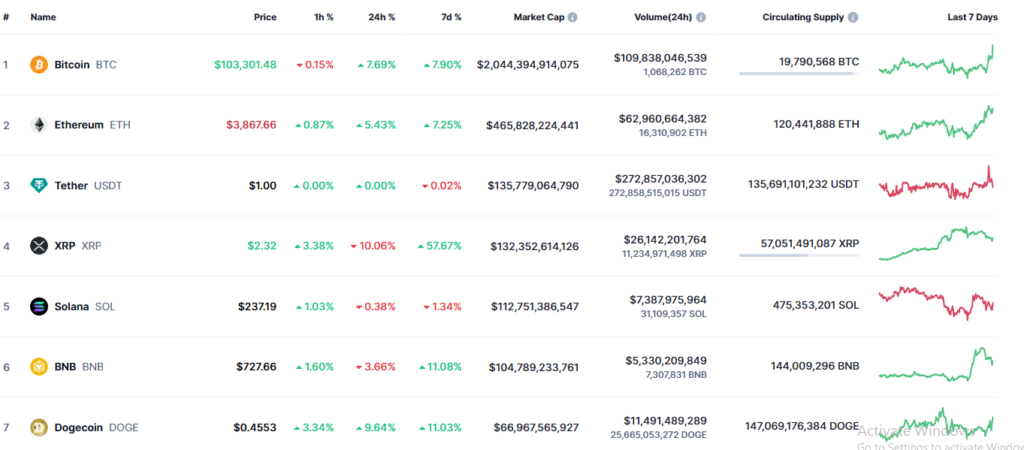The height and width of the screenshot is (450, 1024).
Task: Click the Dogecoin logo icon
Action: pyautogui.click(x=40, y=427)
